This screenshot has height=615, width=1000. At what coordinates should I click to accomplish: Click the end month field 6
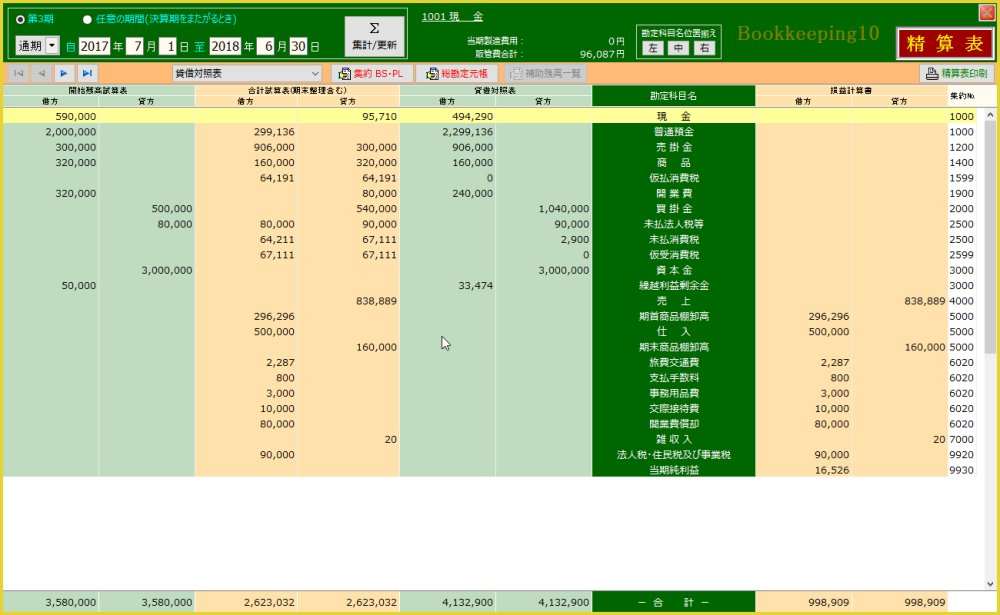[265, 46]
